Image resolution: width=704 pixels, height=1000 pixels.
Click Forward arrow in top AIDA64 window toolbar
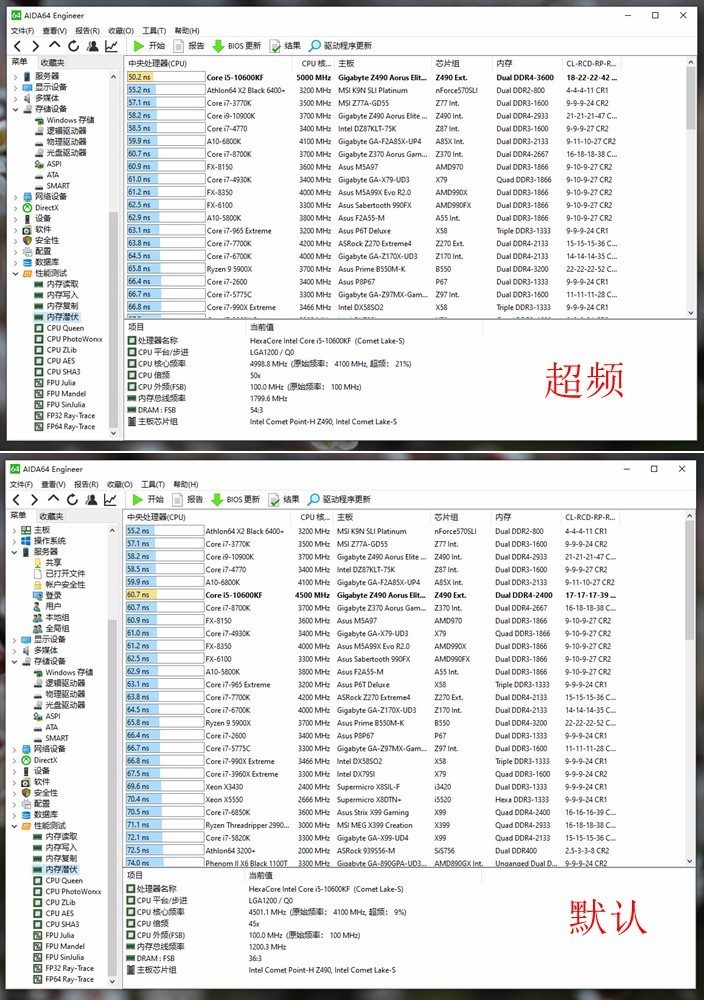tap(36, 46)
